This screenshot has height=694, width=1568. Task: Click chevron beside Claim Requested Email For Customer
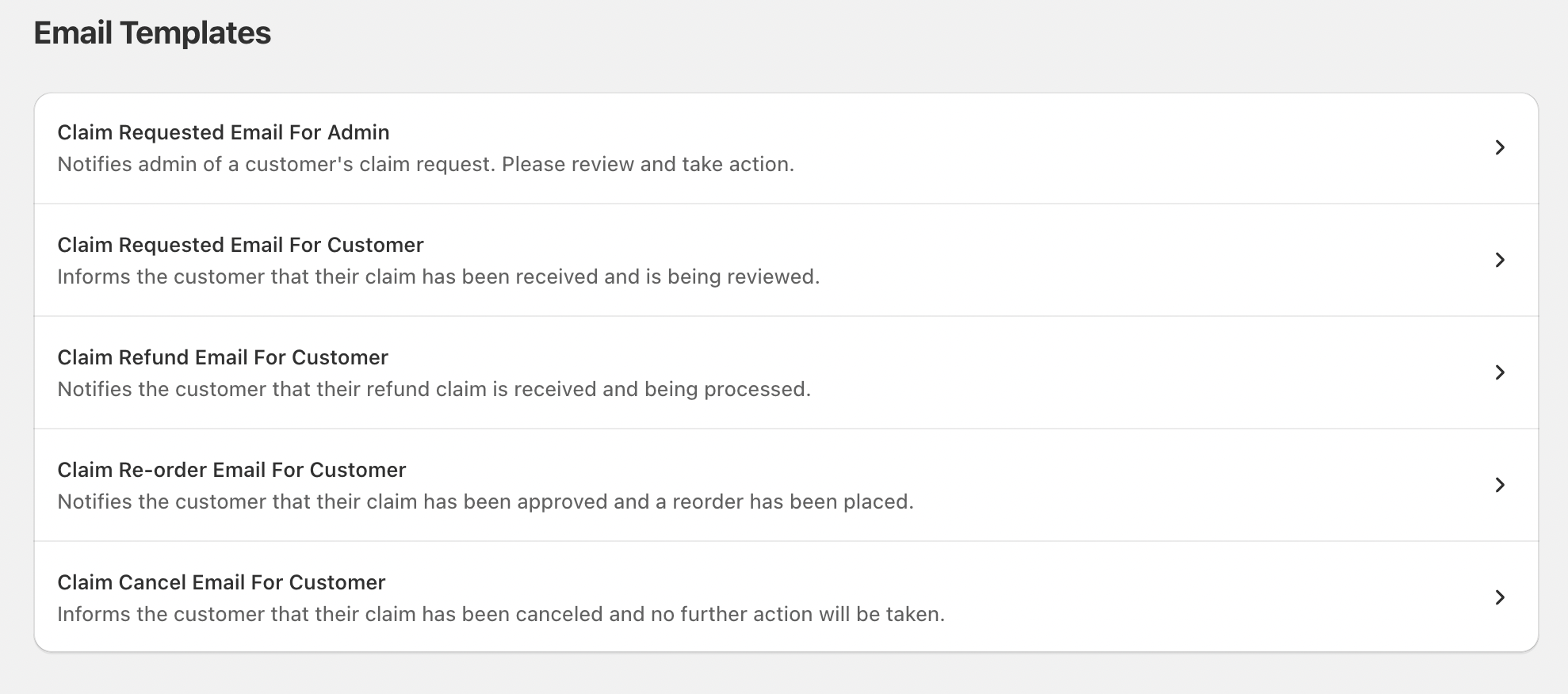[1499, 260]
